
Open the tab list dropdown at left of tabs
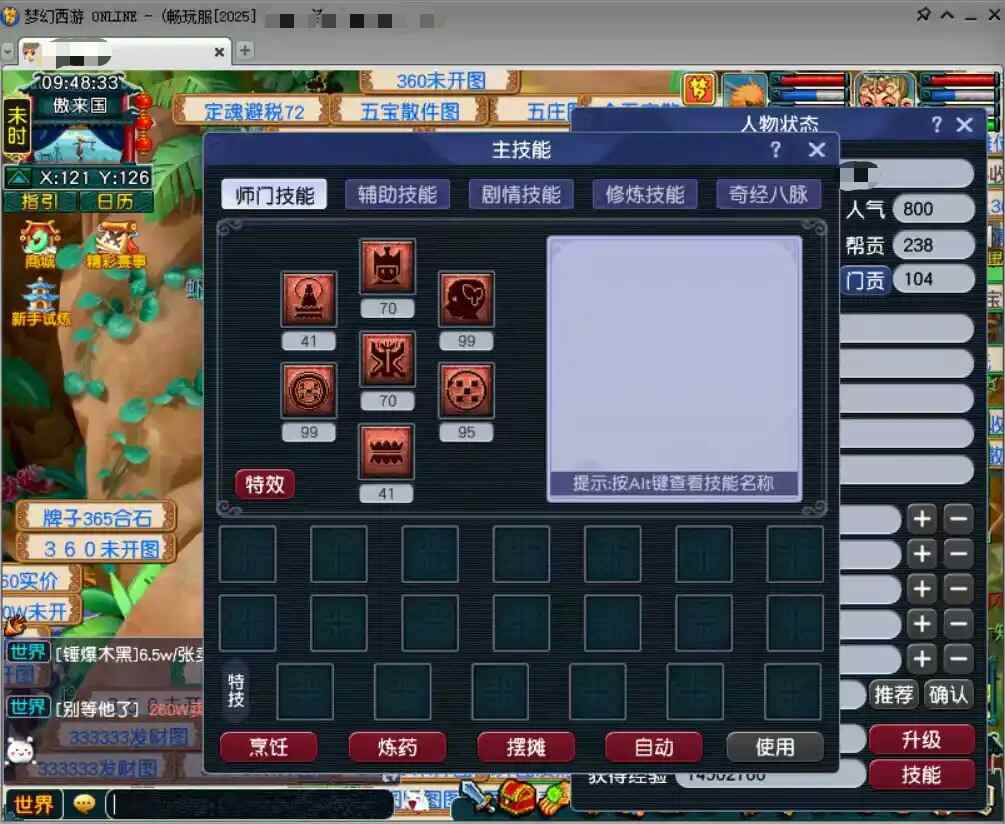click(x=8, y=51)
